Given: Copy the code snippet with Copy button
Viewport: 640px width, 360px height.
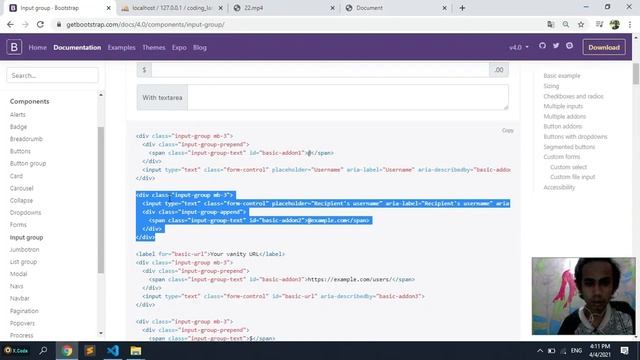Looking at the screenshot, I should point(508,130).
